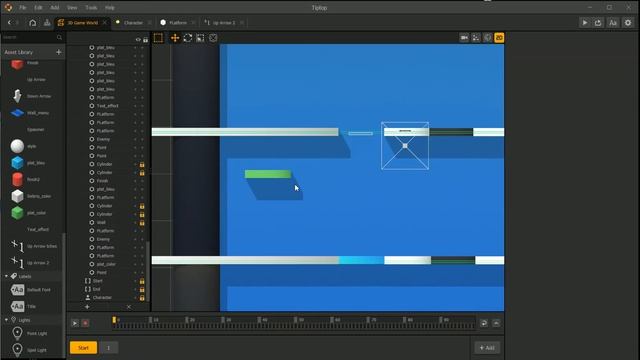Close the 3D Game World tab

[104, 22]
